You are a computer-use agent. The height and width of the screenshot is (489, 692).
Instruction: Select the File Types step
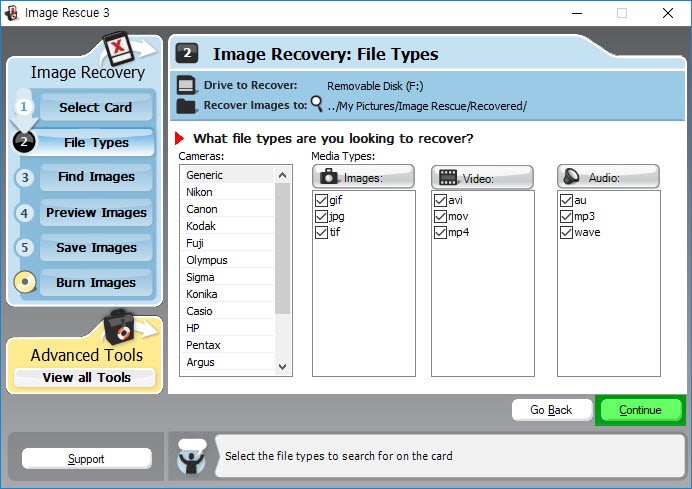click(96, 143)
